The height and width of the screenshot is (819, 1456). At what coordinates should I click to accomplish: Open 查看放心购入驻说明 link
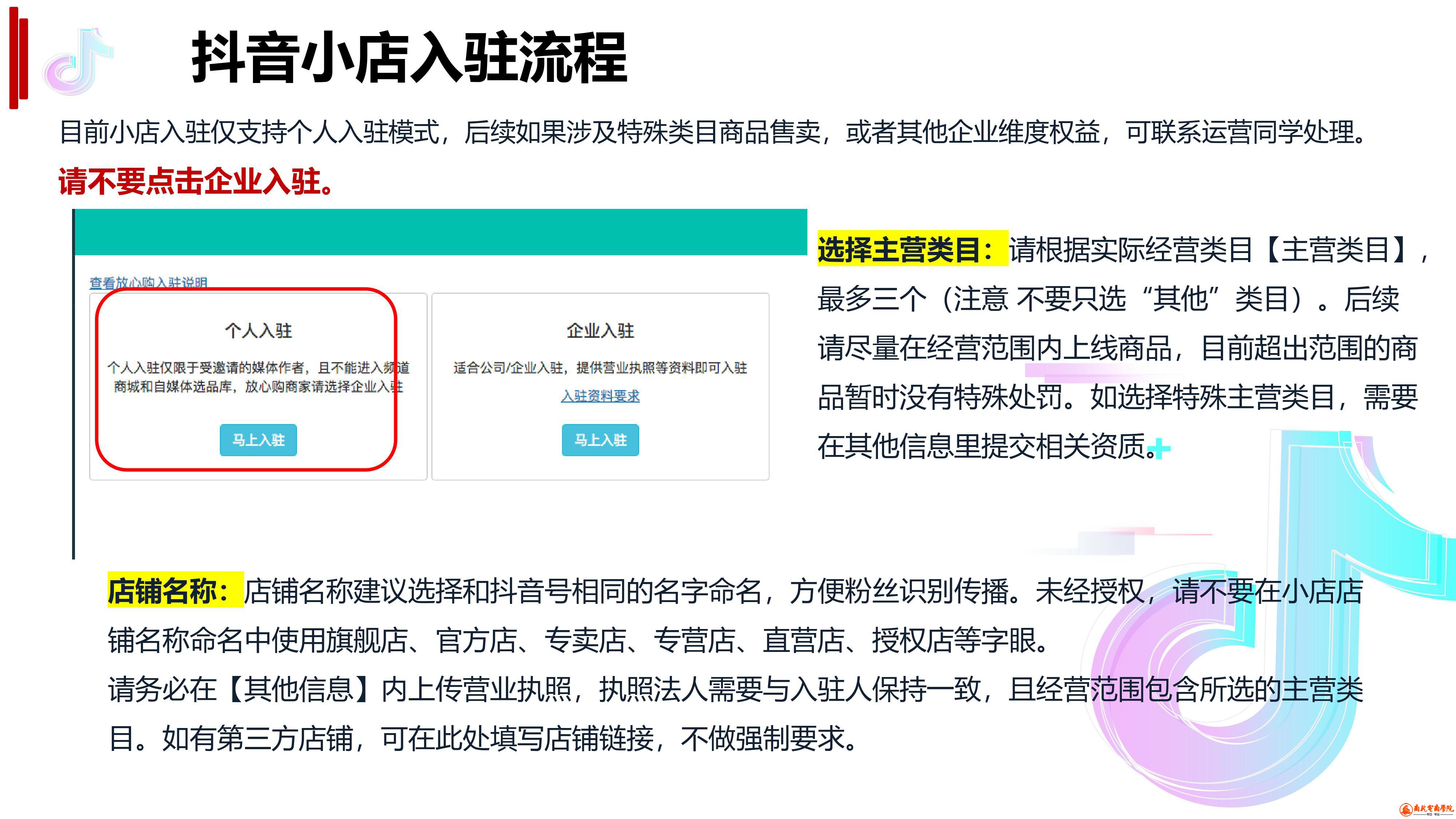click(x=149, y=282)
